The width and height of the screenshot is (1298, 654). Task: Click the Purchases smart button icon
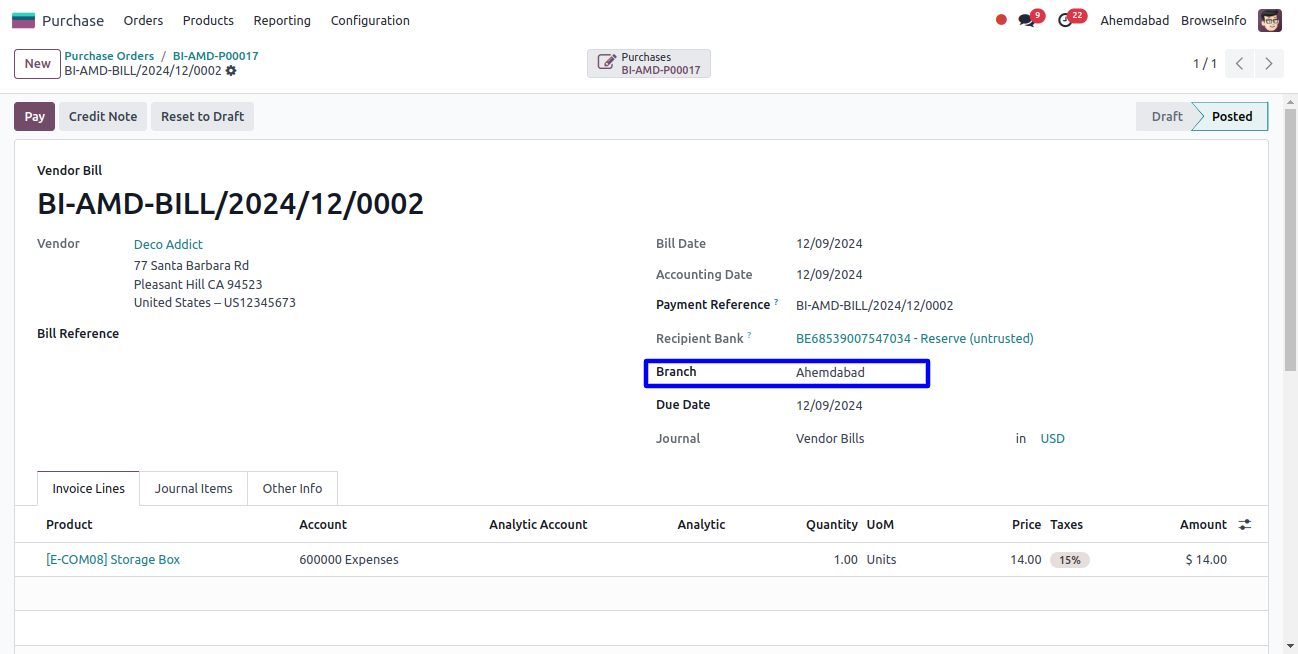607,63
